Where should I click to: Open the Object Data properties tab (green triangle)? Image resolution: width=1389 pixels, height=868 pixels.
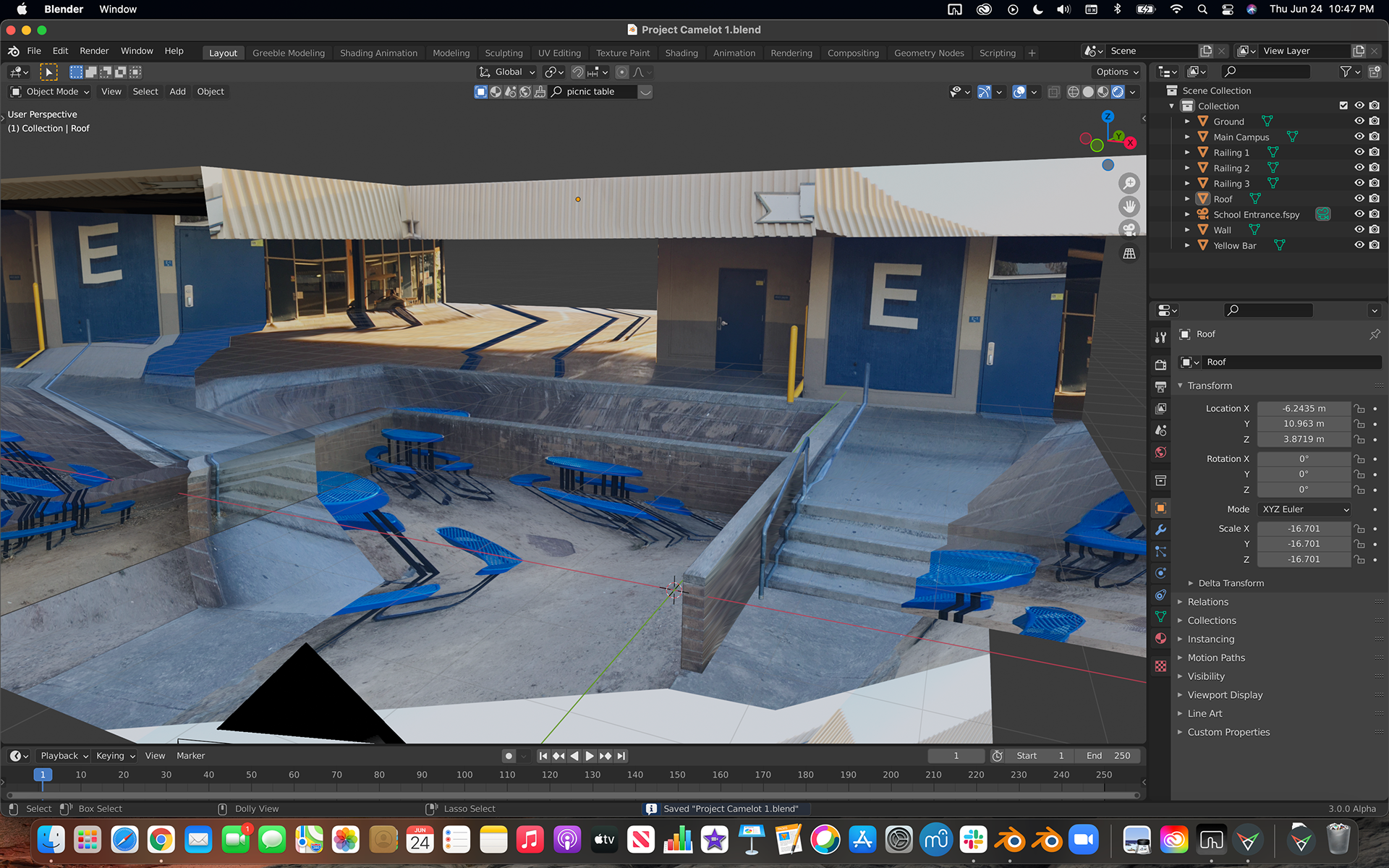[x=1160, y=616]
